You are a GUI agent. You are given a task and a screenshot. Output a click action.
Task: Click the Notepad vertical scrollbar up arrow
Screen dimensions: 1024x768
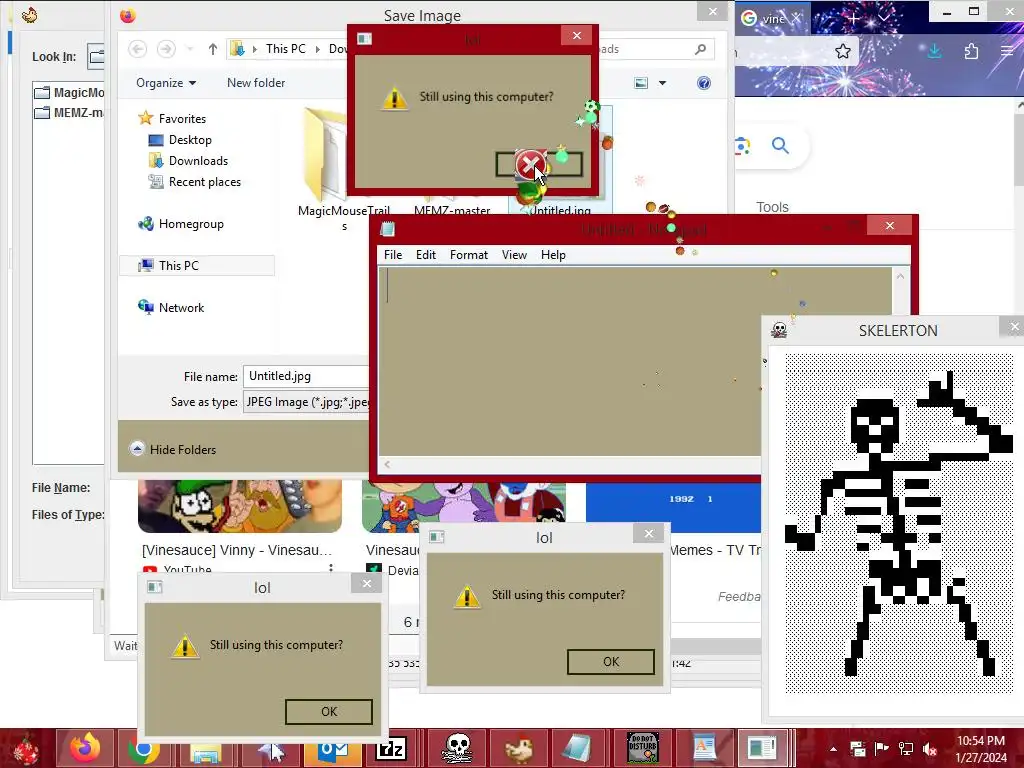coord(900,276)
